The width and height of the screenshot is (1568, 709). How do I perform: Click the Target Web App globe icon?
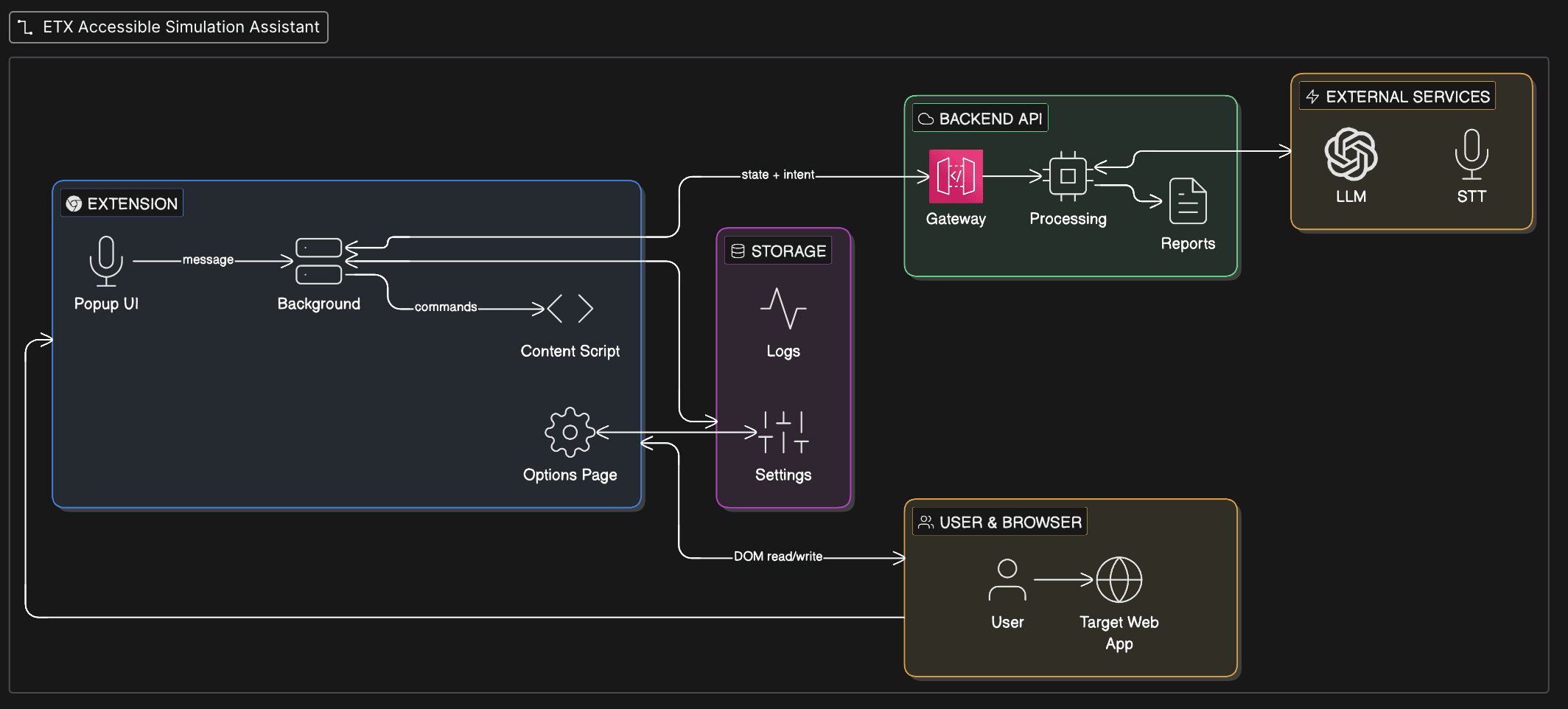[1119, 580]
